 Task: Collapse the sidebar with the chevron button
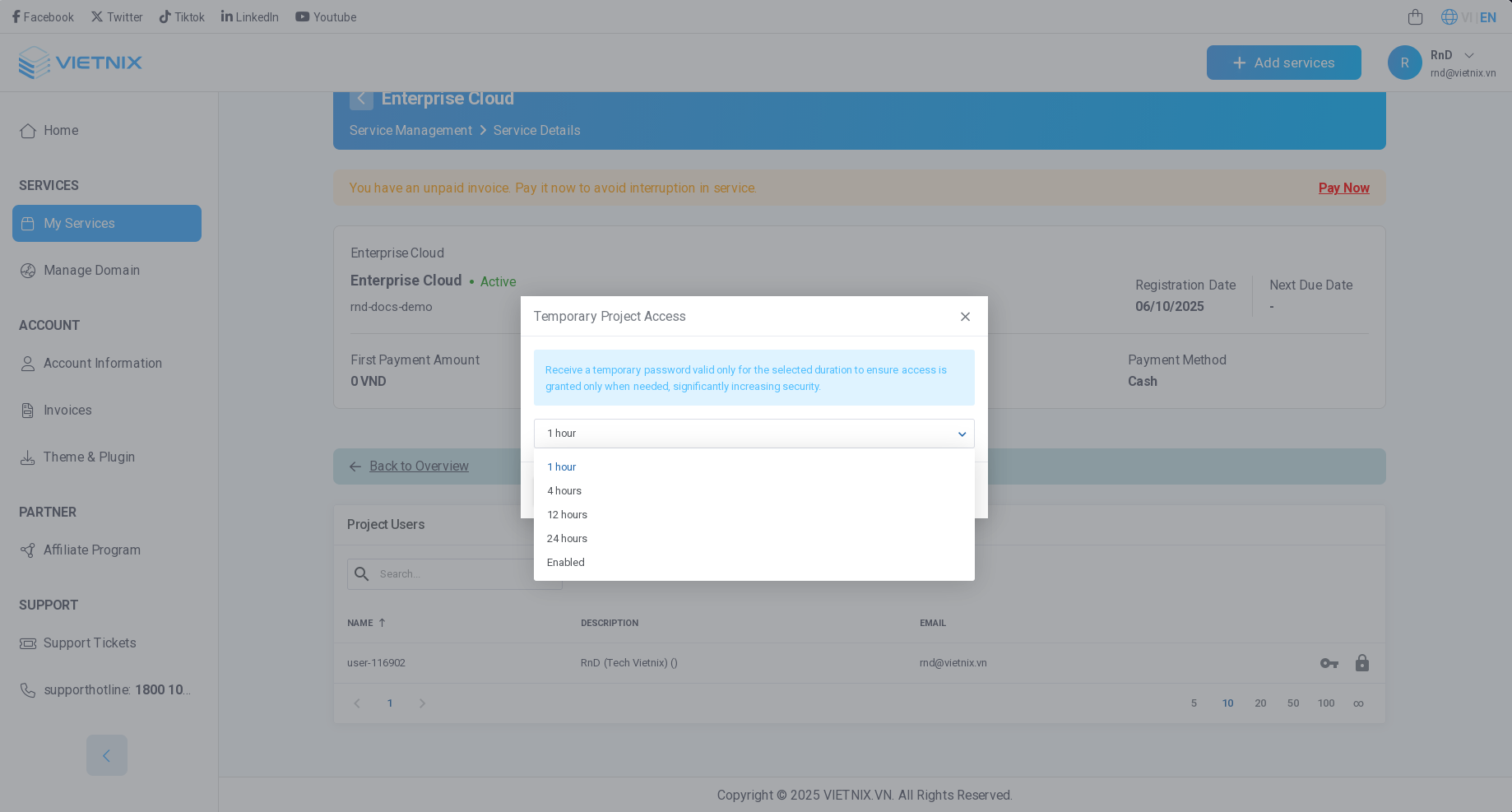106,754
